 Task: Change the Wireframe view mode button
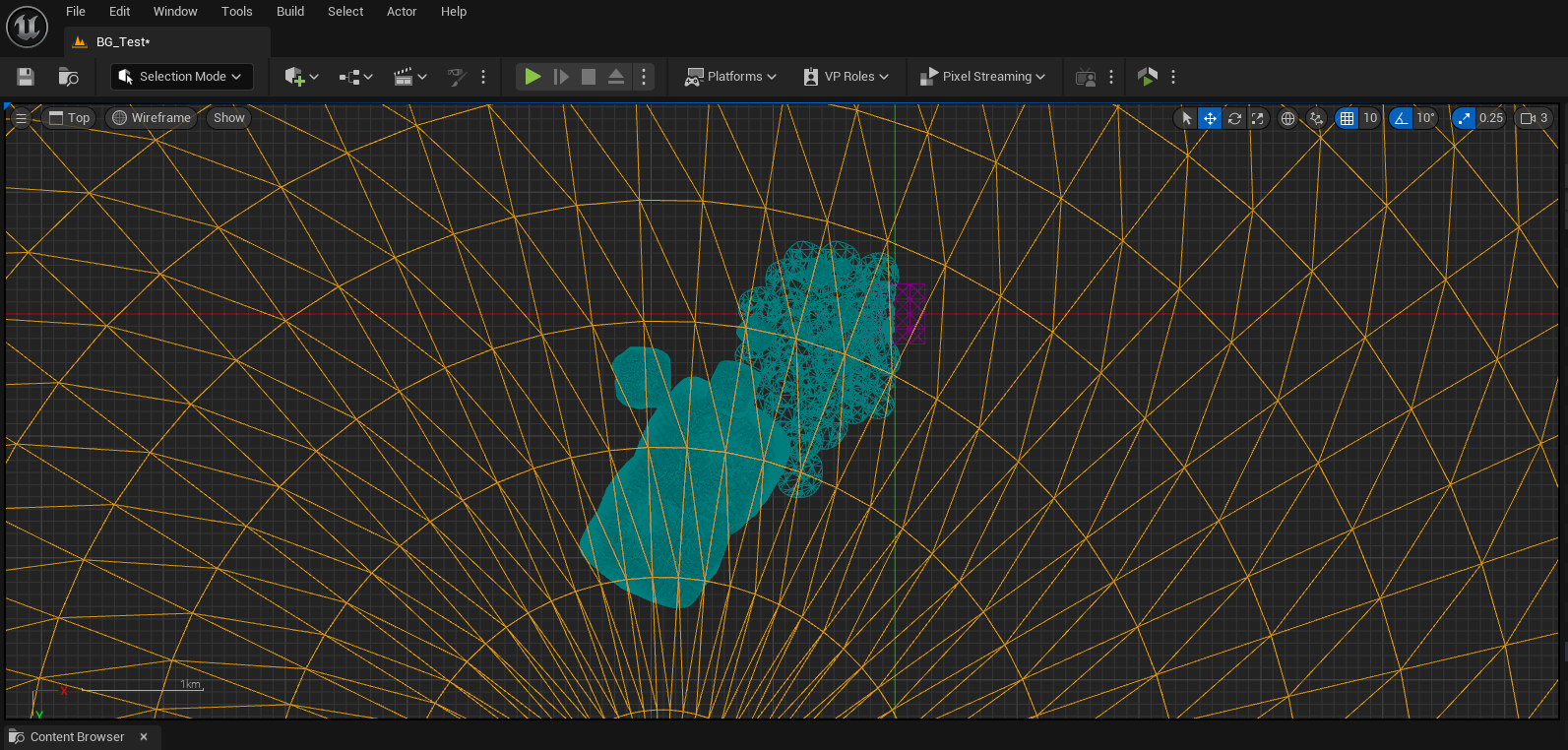tap(152, 118)
